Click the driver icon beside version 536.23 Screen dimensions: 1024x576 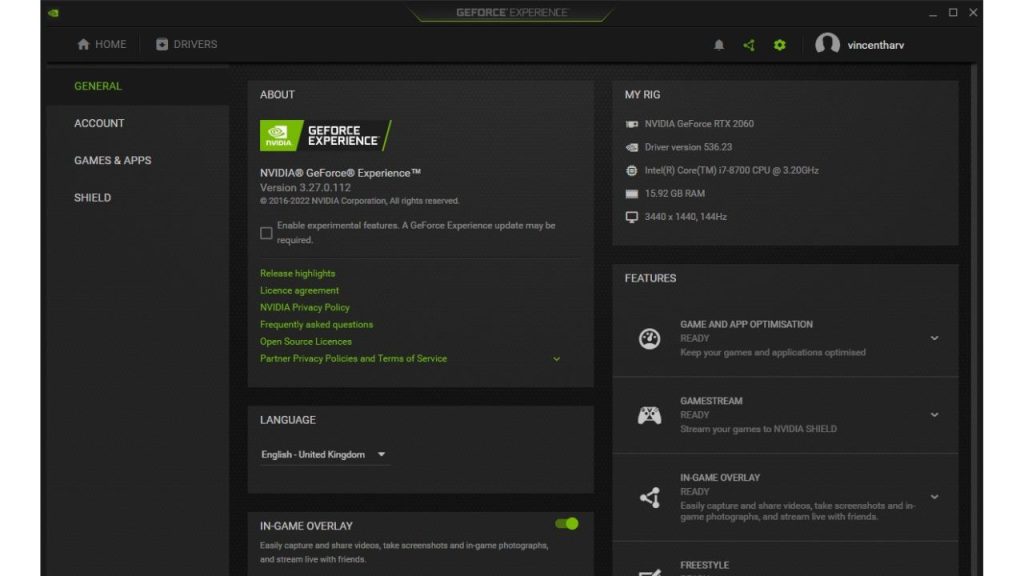tap(632, 148)
